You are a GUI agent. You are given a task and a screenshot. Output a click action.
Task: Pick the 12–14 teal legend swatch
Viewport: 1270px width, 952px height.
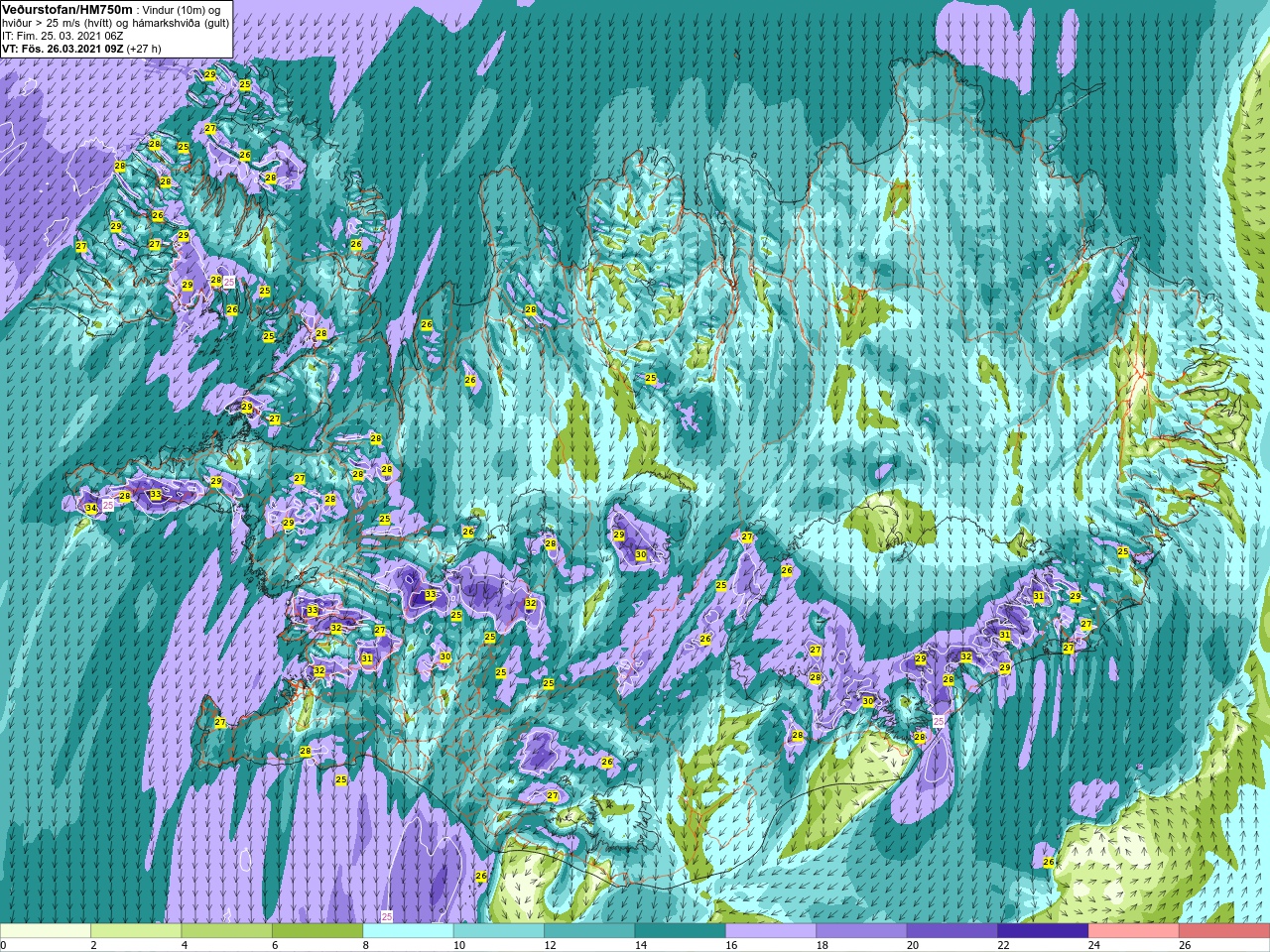(x=589, y=931)
